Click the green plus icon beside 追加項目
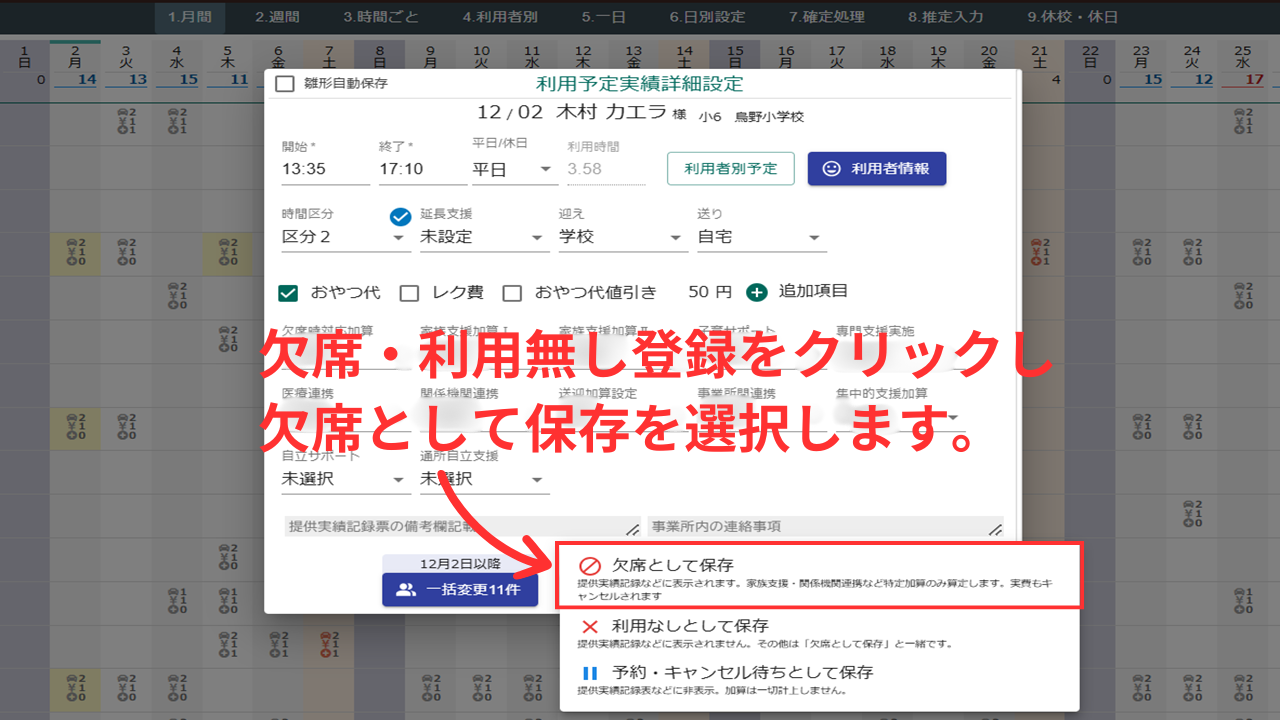Screen dimensions: 1280x720 pos(757,292)
